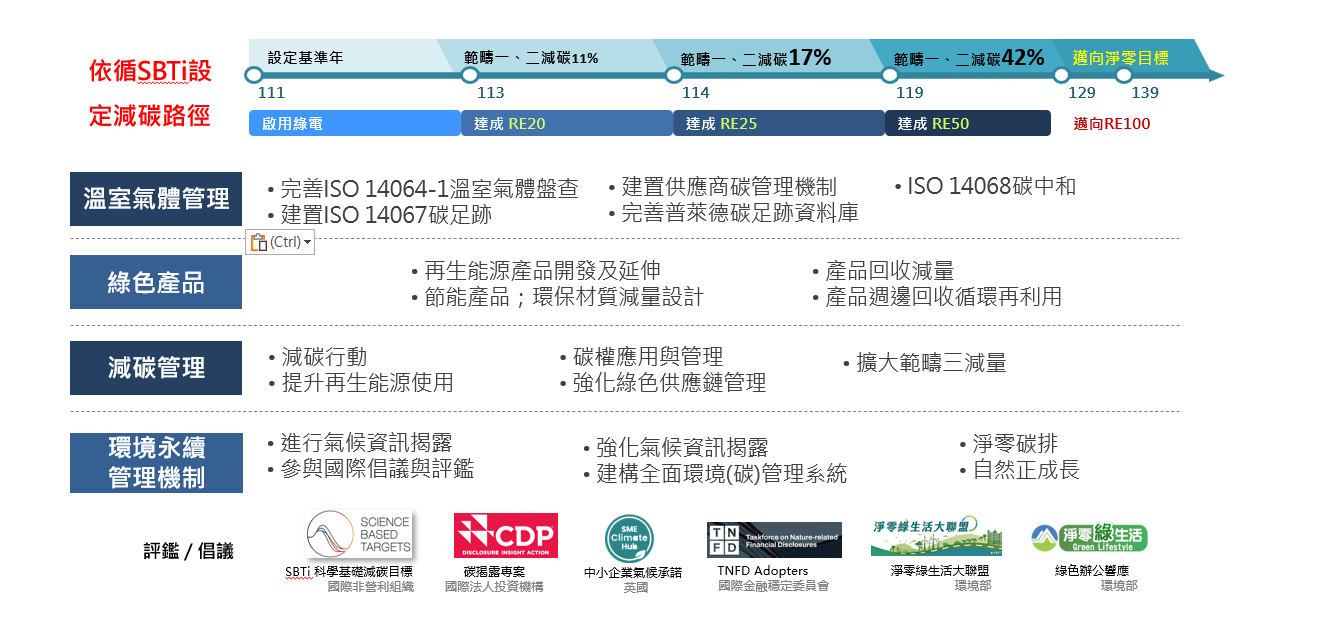Click the 啟用綠電 blue bar

click(x=354, y=123)
